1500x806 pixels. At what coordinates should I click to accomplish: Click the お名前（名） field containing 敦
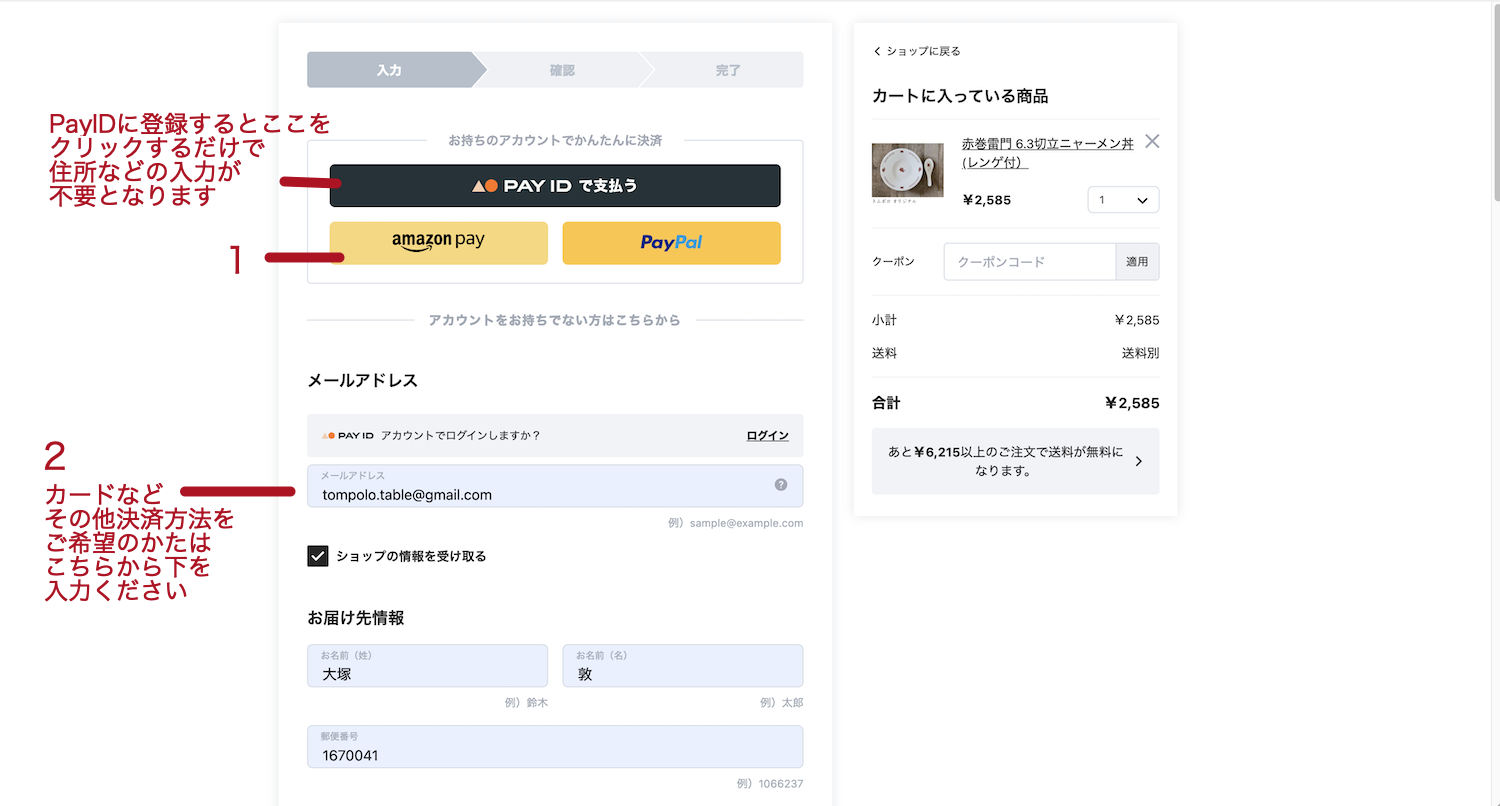point(683,666)
